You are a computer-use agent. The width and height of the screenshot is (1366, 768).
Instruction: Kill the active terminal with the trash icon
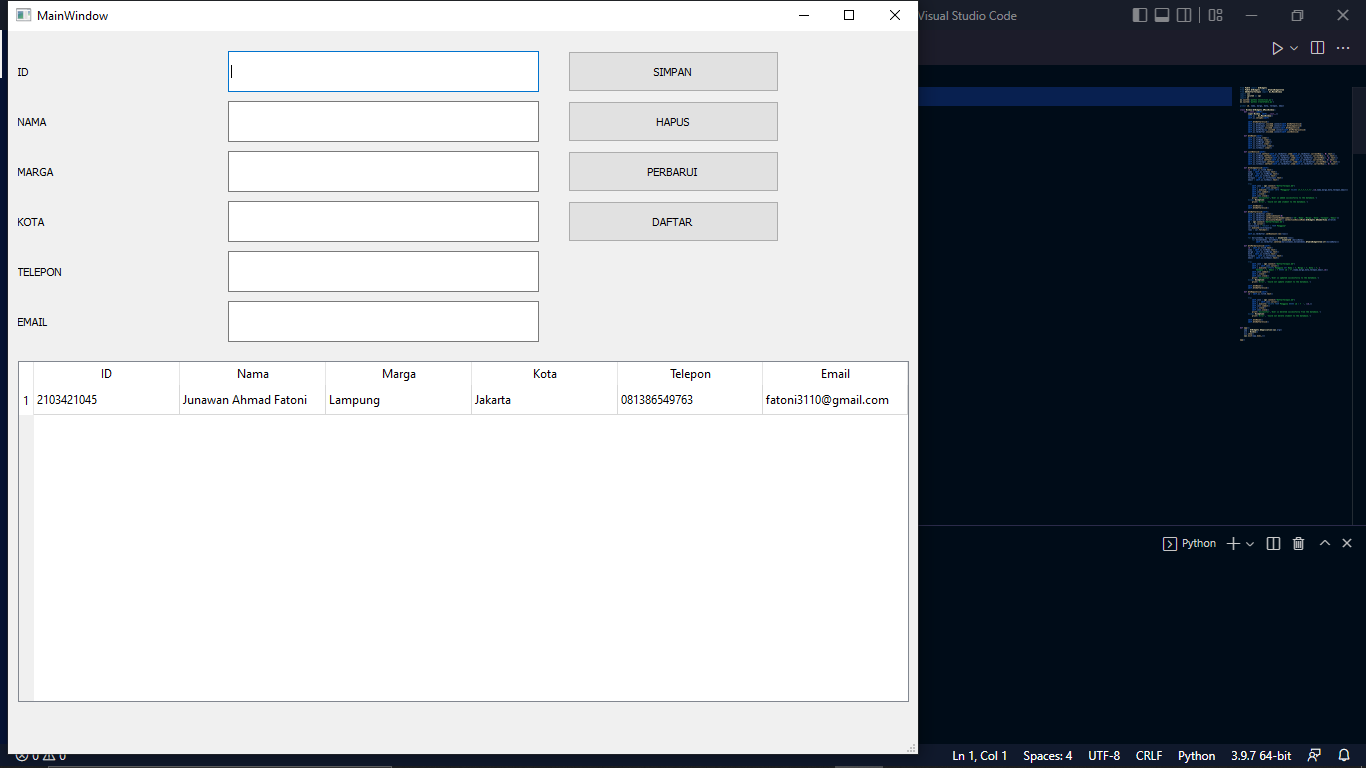1298,543
